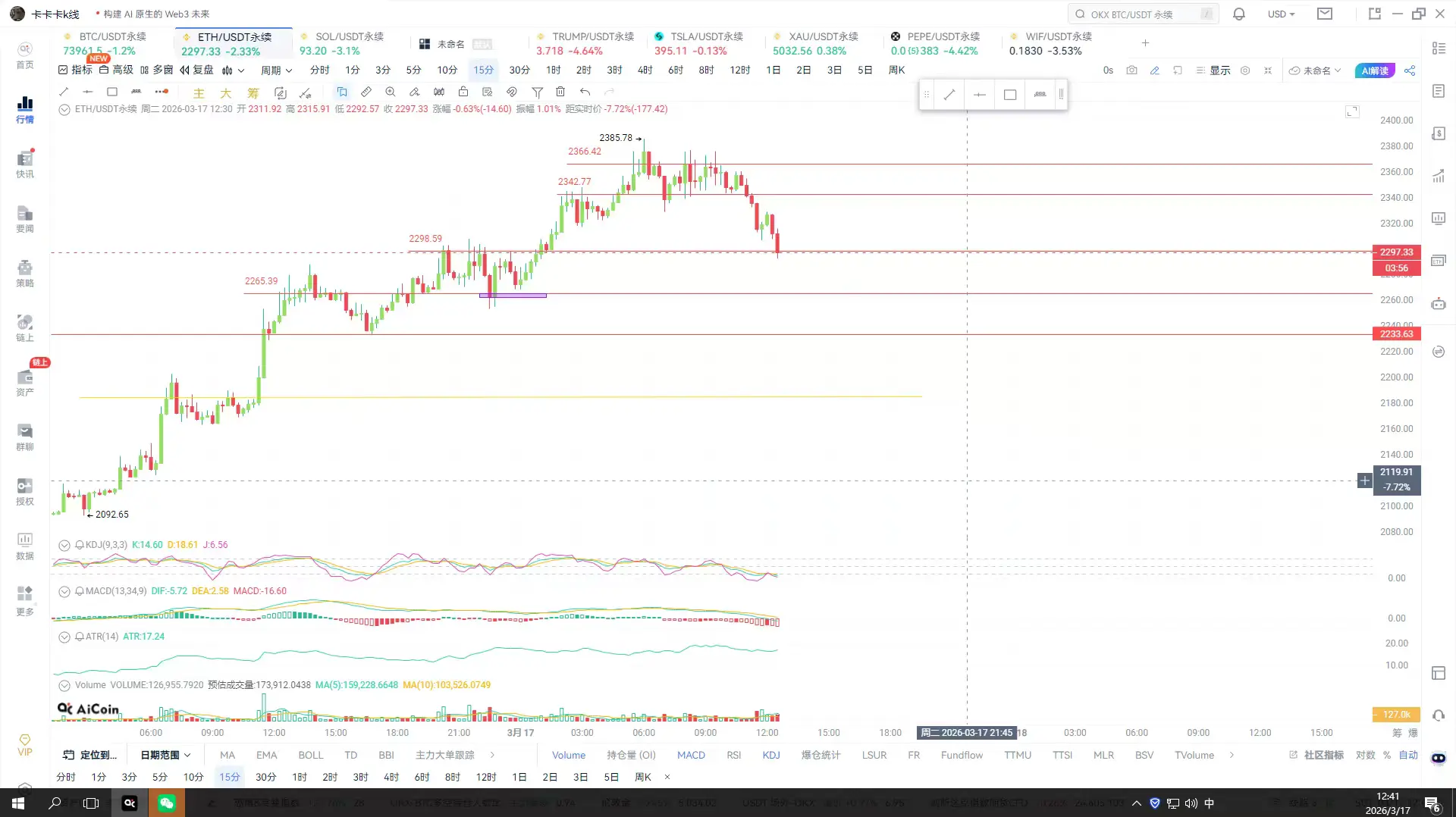1456x817 pixels.
Task: Select the 30分 timeframe in top bar
Action: 519,70
